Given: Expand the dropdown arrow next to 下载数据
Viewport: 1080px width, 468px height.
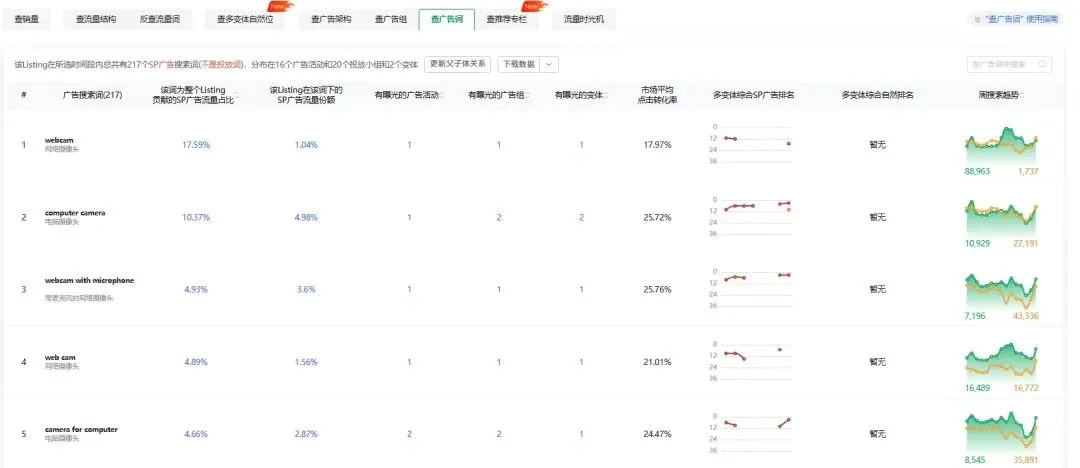Looking at the screenshot, I should [x=549, y=64].
